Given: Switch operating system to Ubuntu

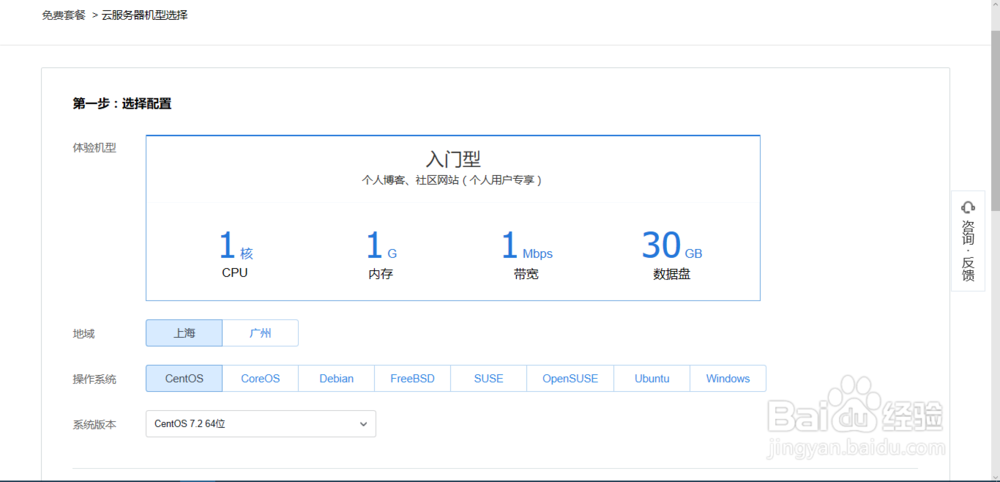Looking at the screenshot, I should 652,379.
